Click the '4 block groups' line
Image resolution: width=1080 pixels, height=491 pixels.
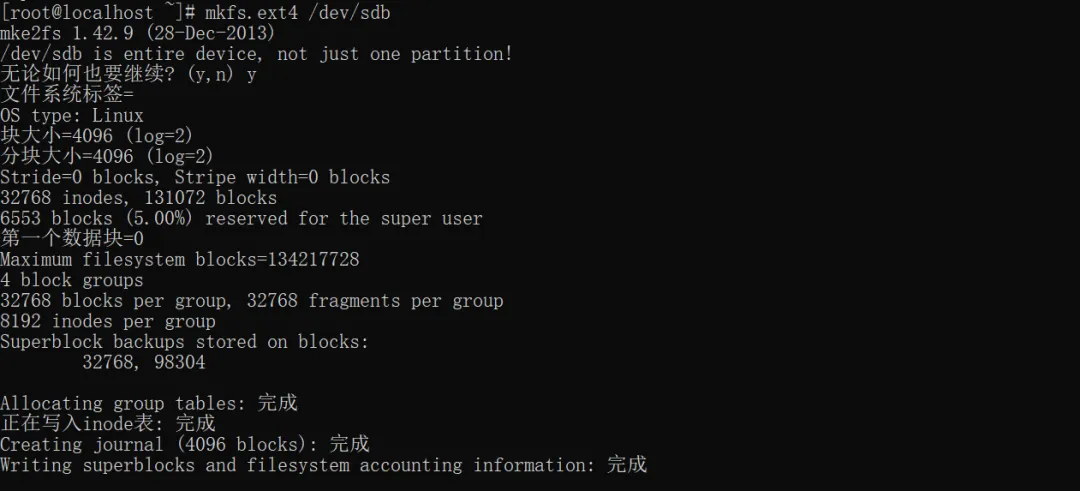point(72,280)
